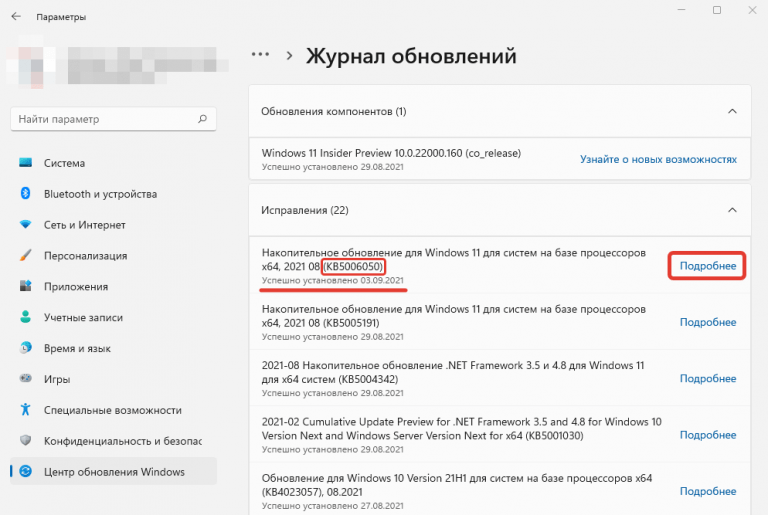Select Учетные записи category
Screen dimensions: 768x515
pos(113,317)
